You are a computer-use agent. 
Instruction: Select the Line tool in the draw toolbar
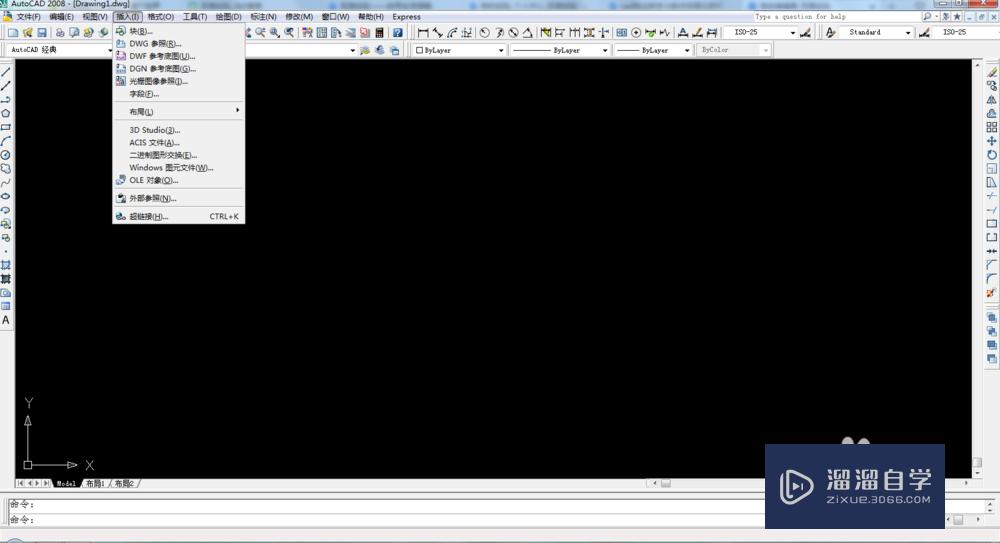[x=6, y=71]
